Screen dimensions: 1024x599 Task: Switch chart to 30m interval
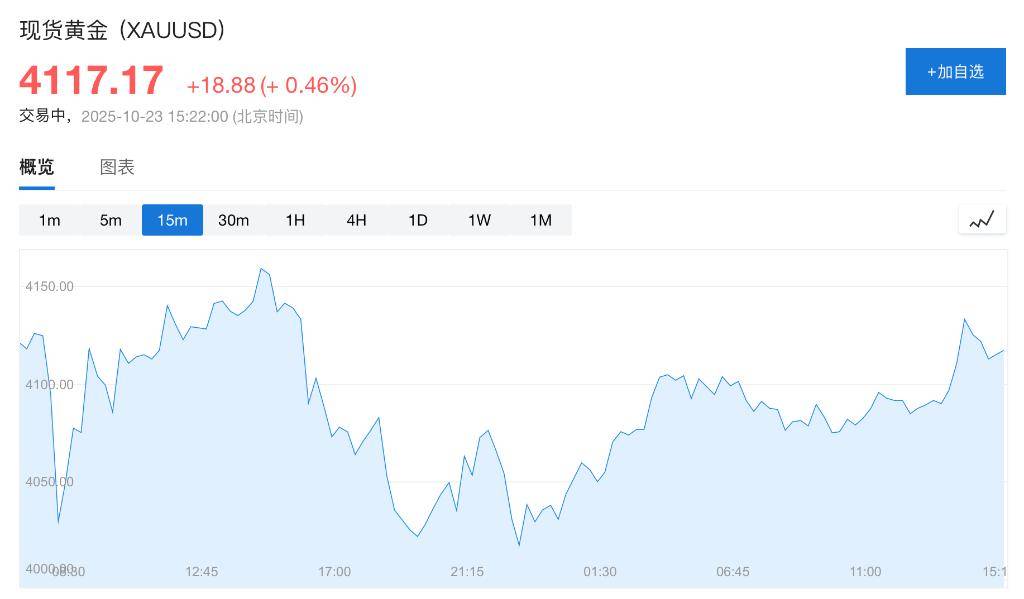coord(233,220)
